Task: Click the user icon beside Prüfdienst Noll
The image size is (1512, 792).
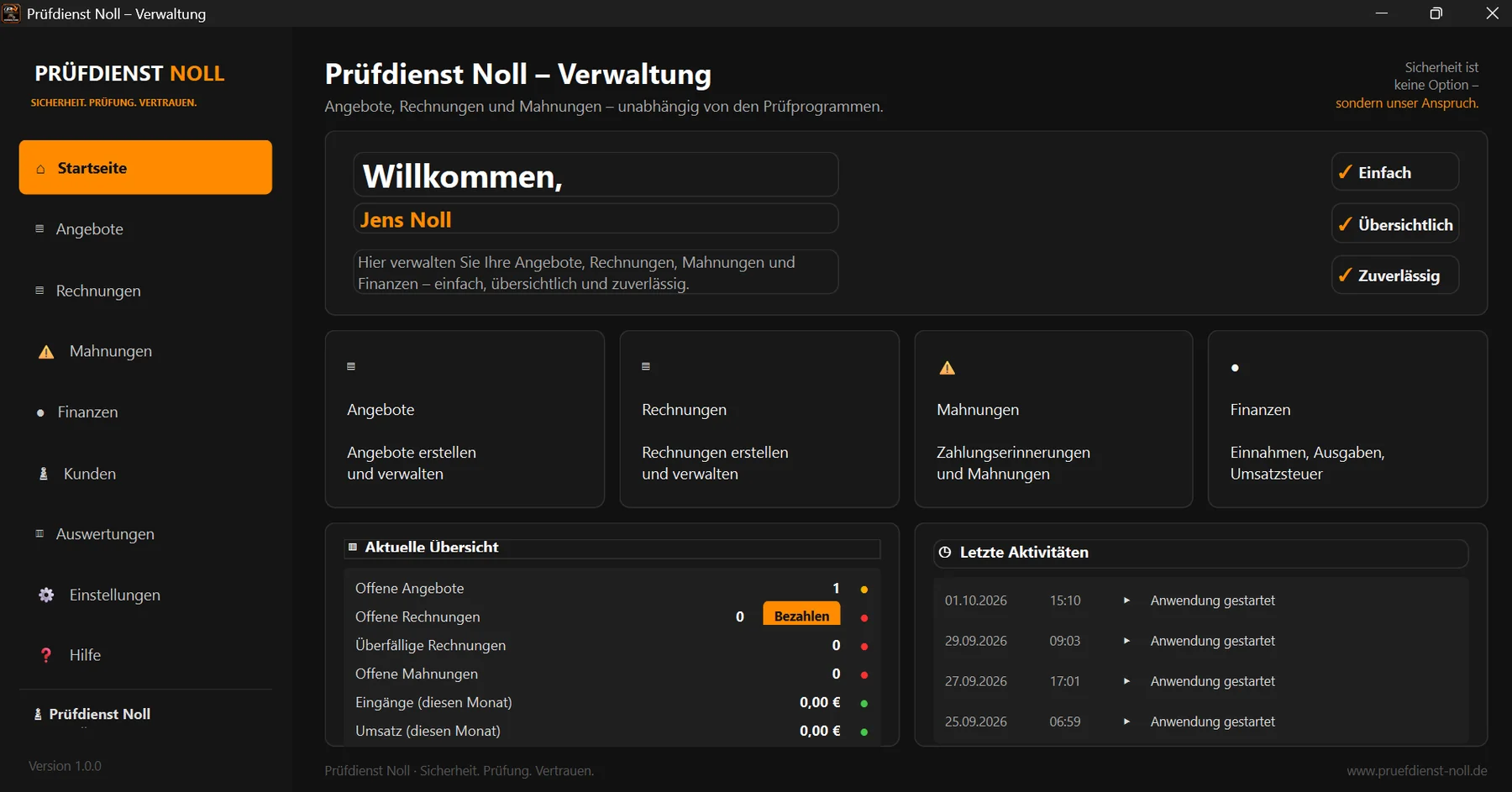Action: (x=38, y=714)
